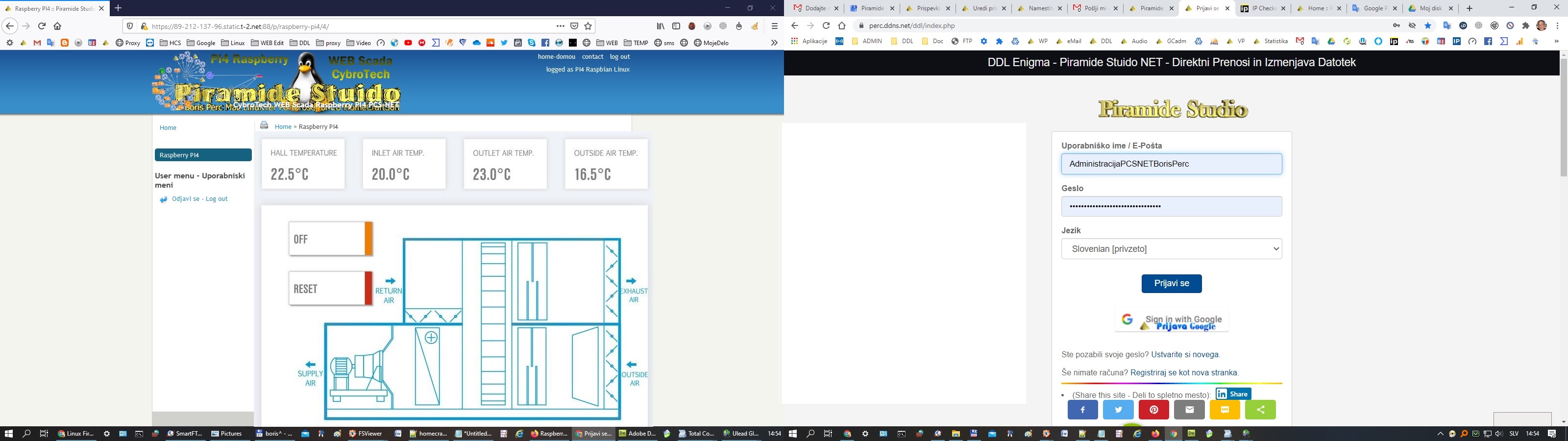Expand Chrome bookmarks overflow chevron
The width and height of the screenshot is (1568, 441).
pos(1557,42)
